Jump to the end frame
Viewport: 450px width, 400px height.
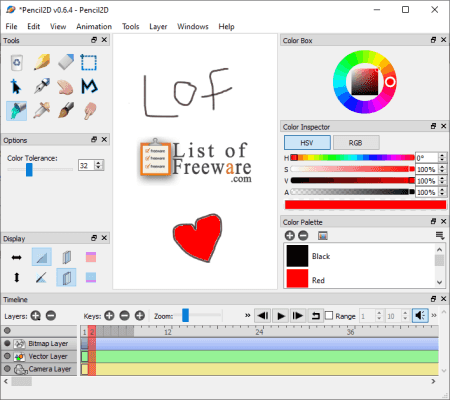pyautogui.click(x=298, y=316)
